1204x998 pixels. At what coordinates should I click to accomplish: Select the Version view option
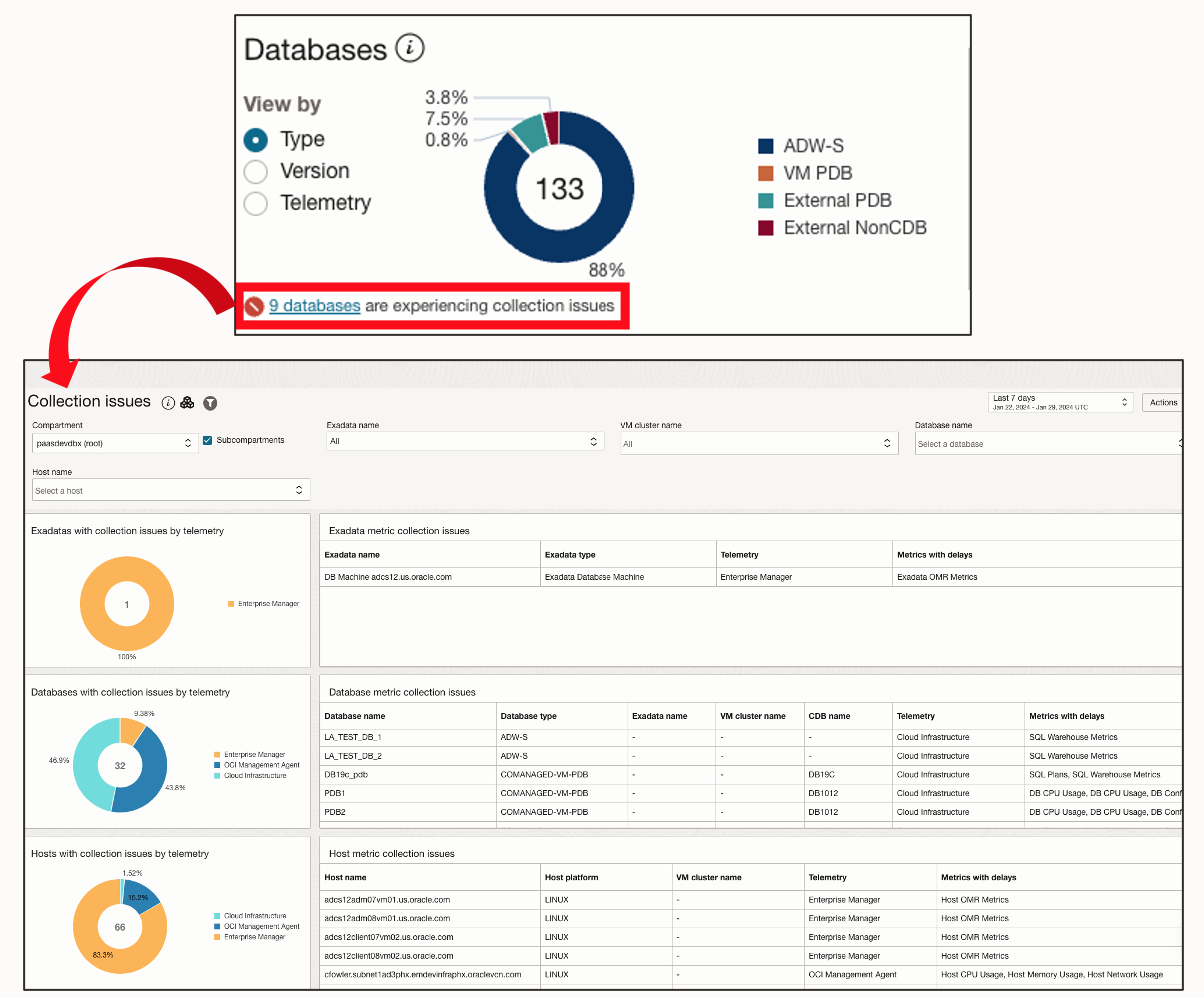click(x=256, y=172)
